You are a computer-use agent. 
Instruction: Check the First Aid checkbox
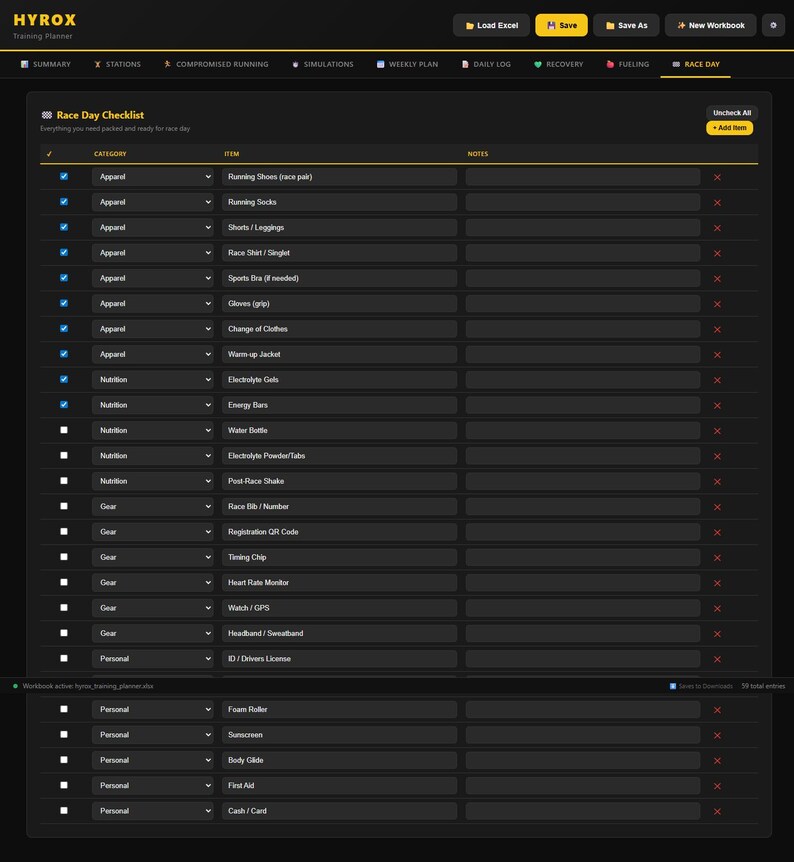point(64,785)
